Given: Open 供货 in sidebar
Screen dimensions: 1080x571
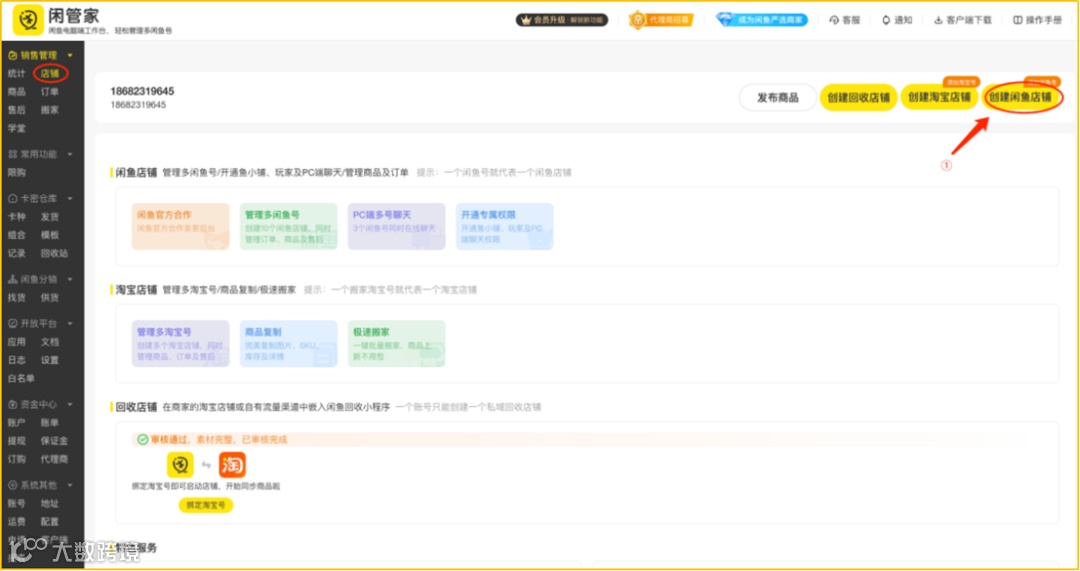Looking at the screenshot, I should coord(50,298).
